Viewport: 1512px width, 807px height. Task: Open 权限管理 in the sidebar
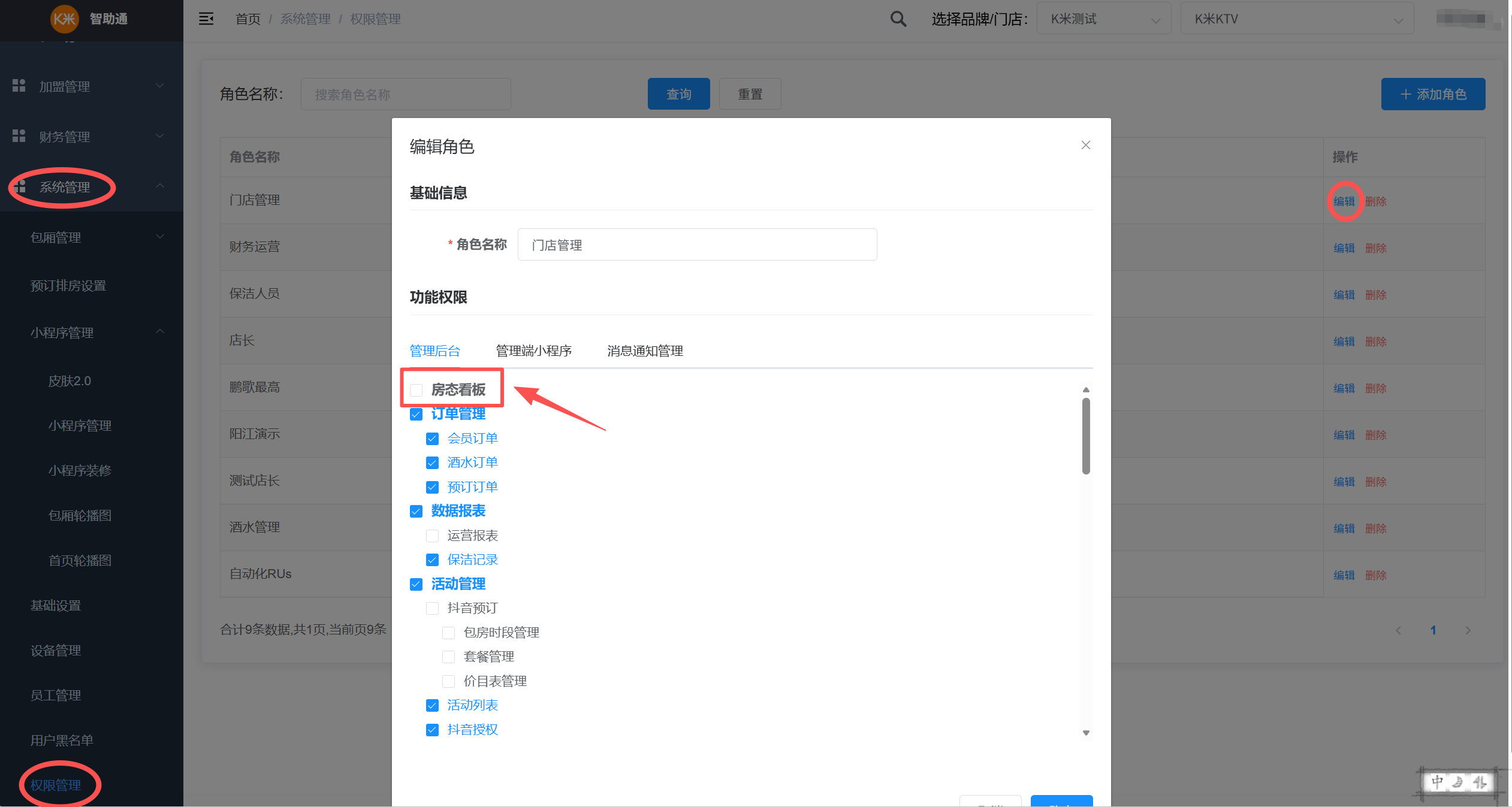point(56,785)
